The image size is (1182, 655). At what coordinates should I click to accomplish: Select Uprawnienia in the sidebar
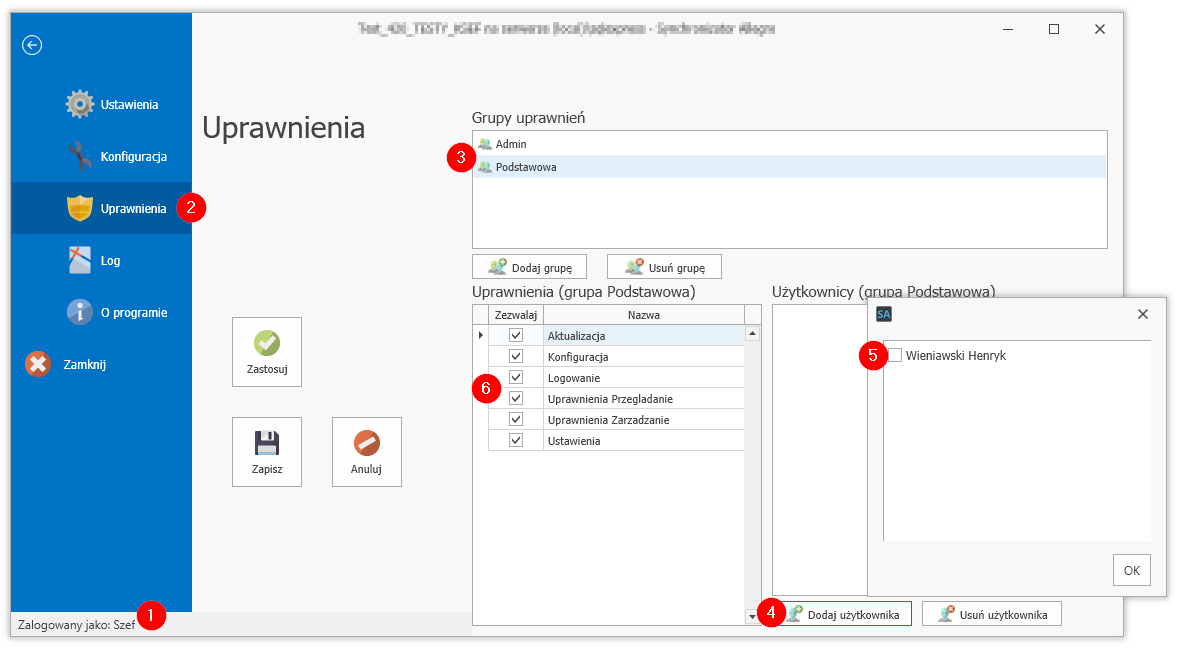pyautogui.click(x=102, y=208)
